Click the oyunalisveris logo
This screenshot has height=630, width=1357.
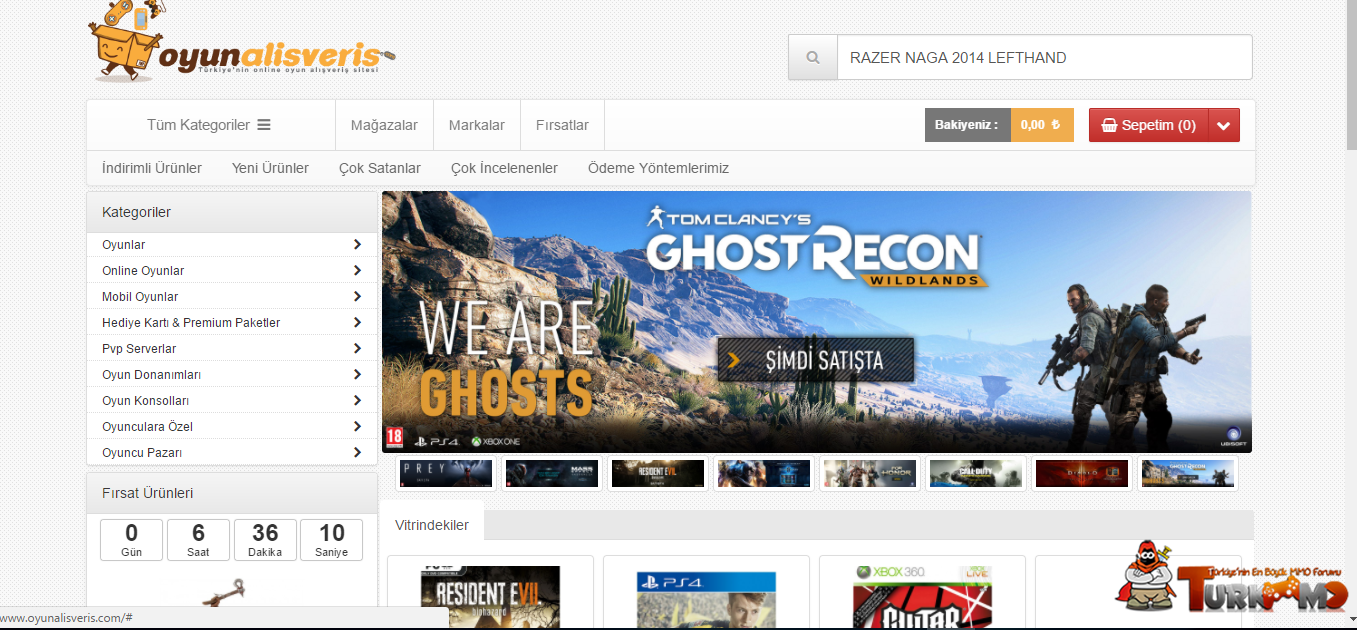(x=242, y=43)
